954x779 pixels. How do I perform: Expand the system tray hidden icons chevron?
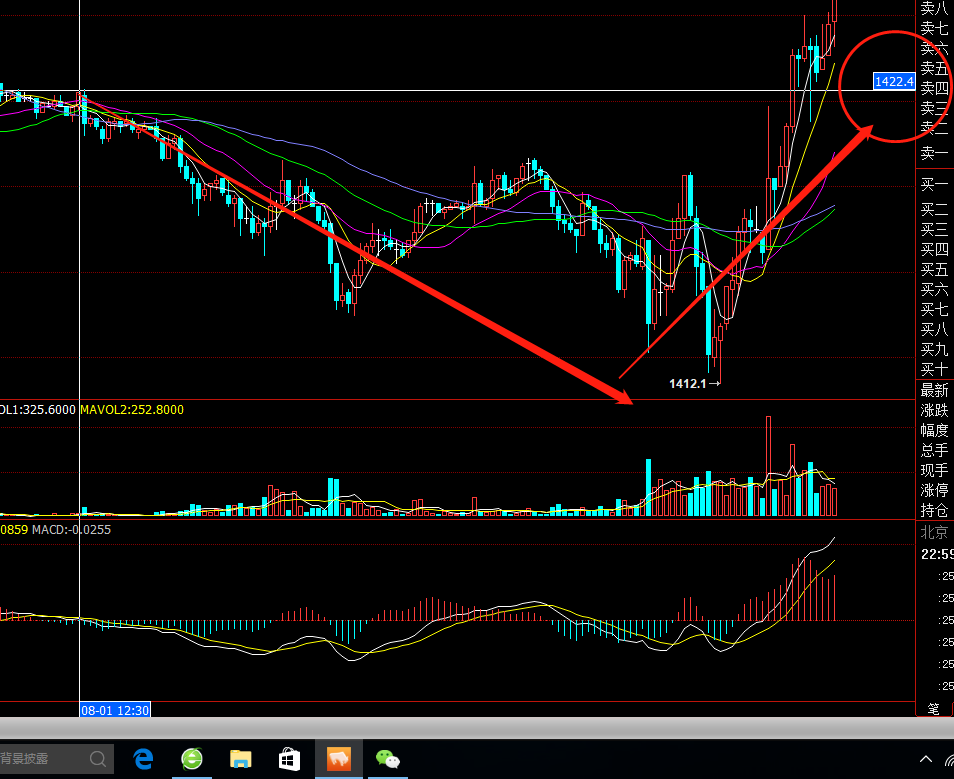click(x=926, y=759)
